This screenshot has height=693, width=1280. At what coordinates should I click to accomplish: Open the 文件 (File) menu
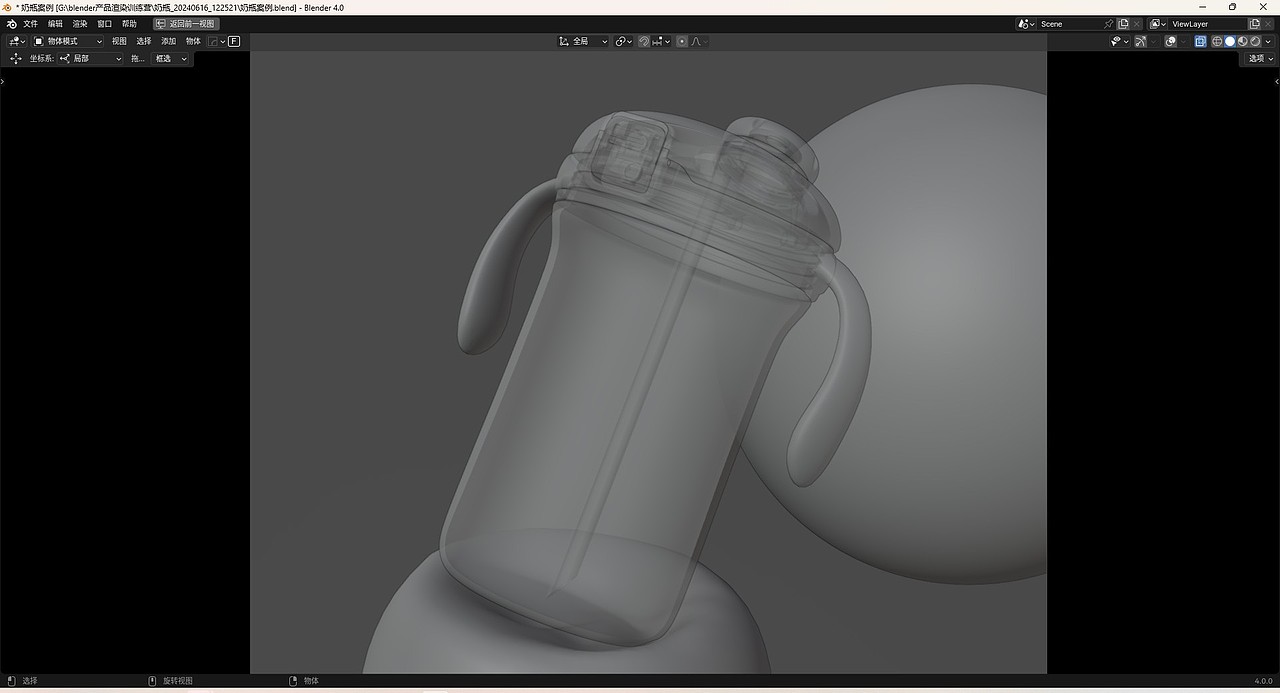coord(31,23)
